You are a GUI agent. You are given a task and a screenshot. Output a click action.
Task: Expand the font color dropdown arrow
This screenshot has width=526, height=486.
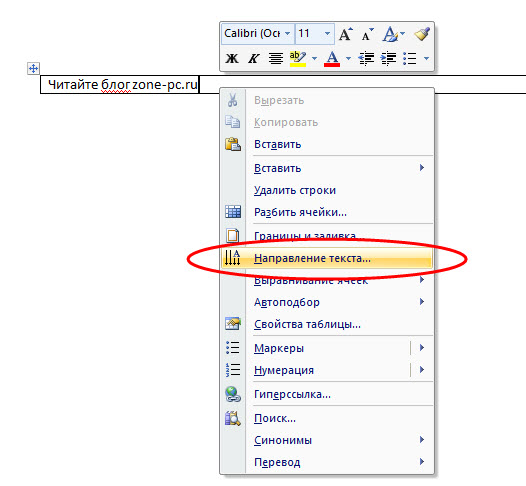pos(349,59)
